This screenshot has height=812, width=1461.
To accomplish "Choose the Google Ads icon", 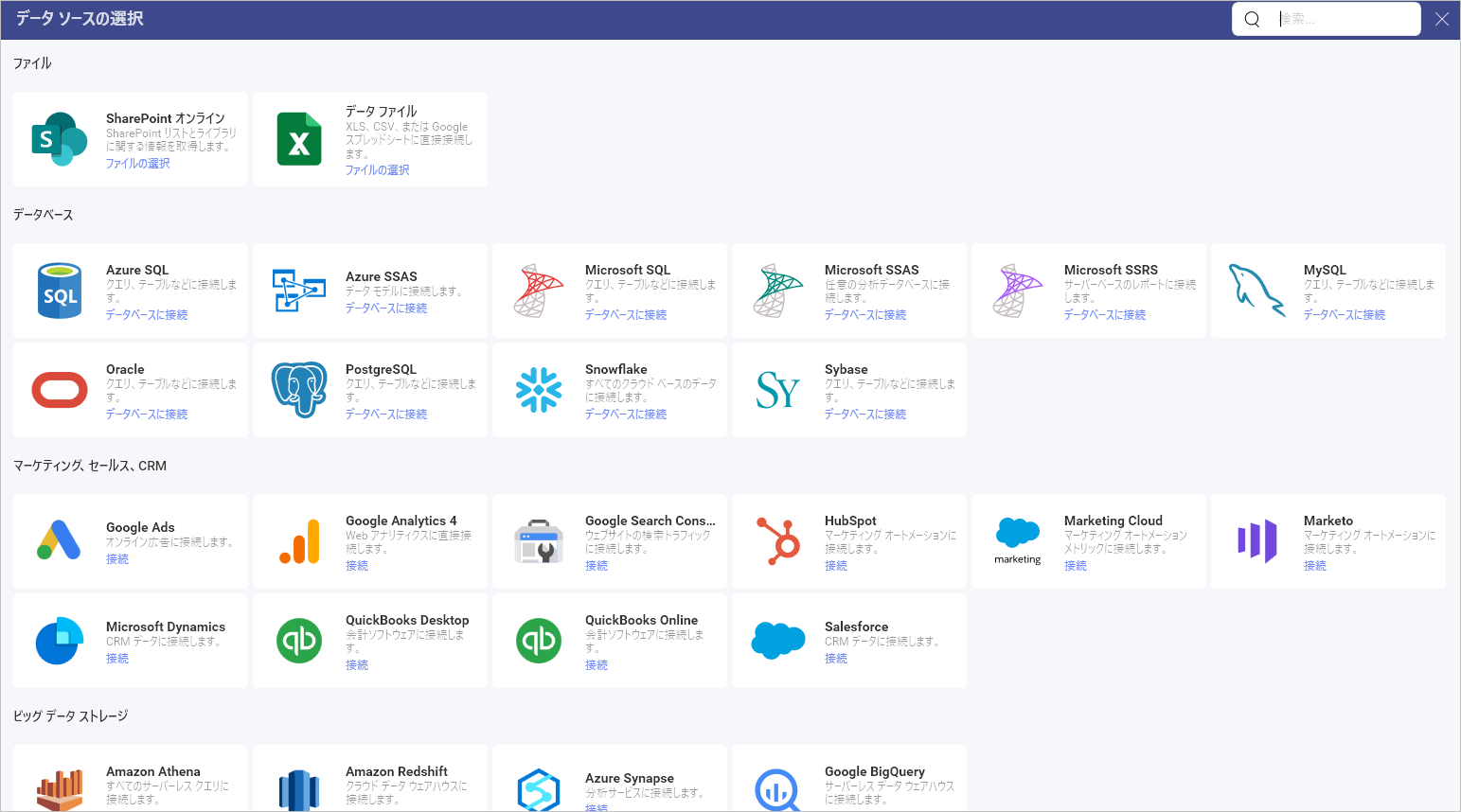I will click(x=60, y=541).
